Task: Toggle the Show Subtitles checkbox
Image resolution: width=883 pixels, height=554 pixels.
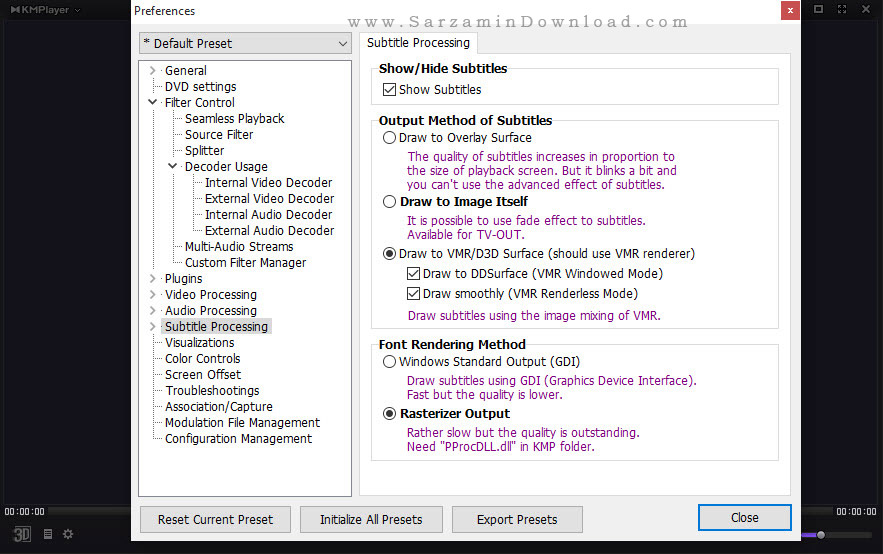Action: pos(389,90)
